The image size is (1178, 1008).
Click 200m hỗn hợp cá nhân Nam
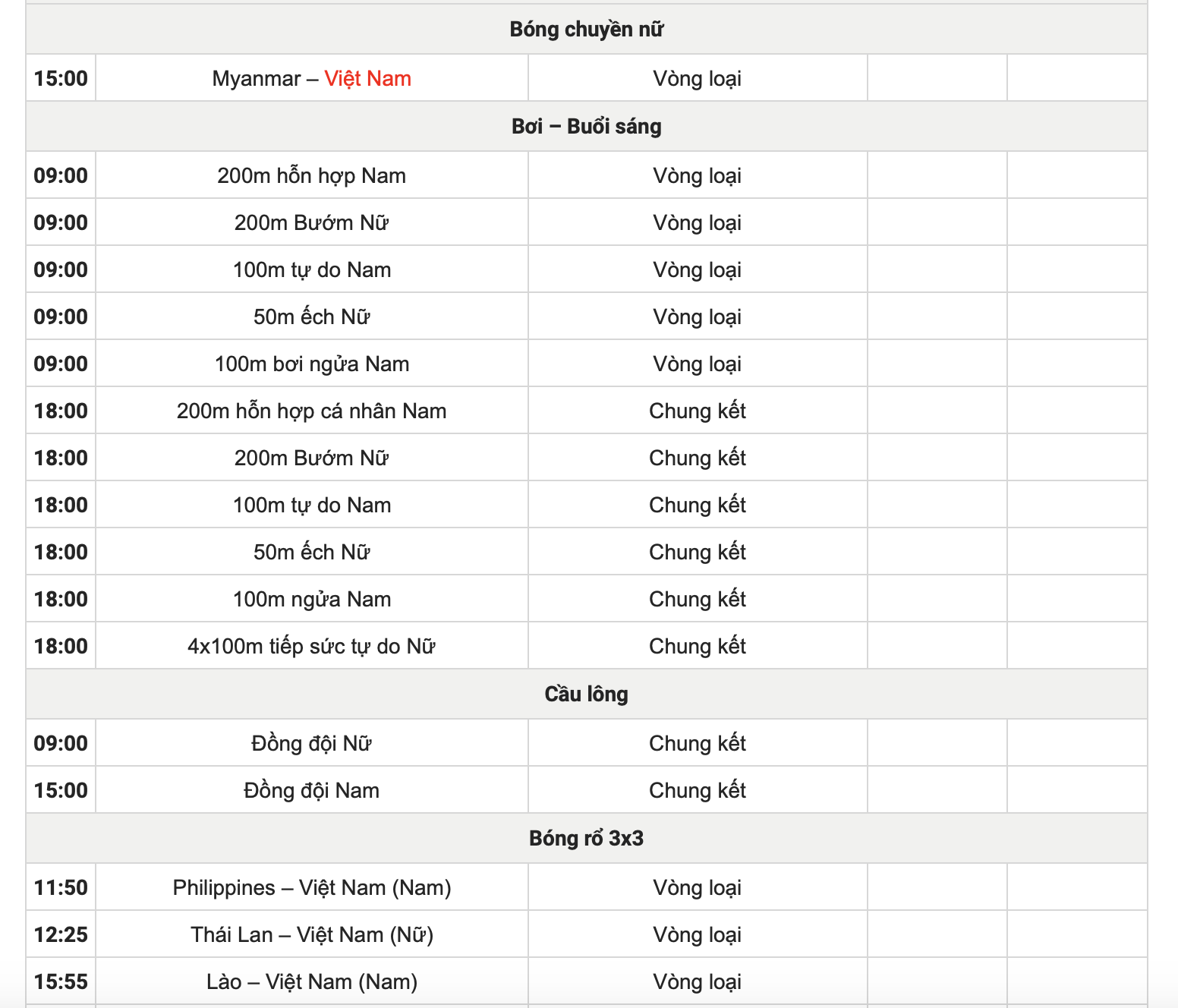[x=311, y=411]
